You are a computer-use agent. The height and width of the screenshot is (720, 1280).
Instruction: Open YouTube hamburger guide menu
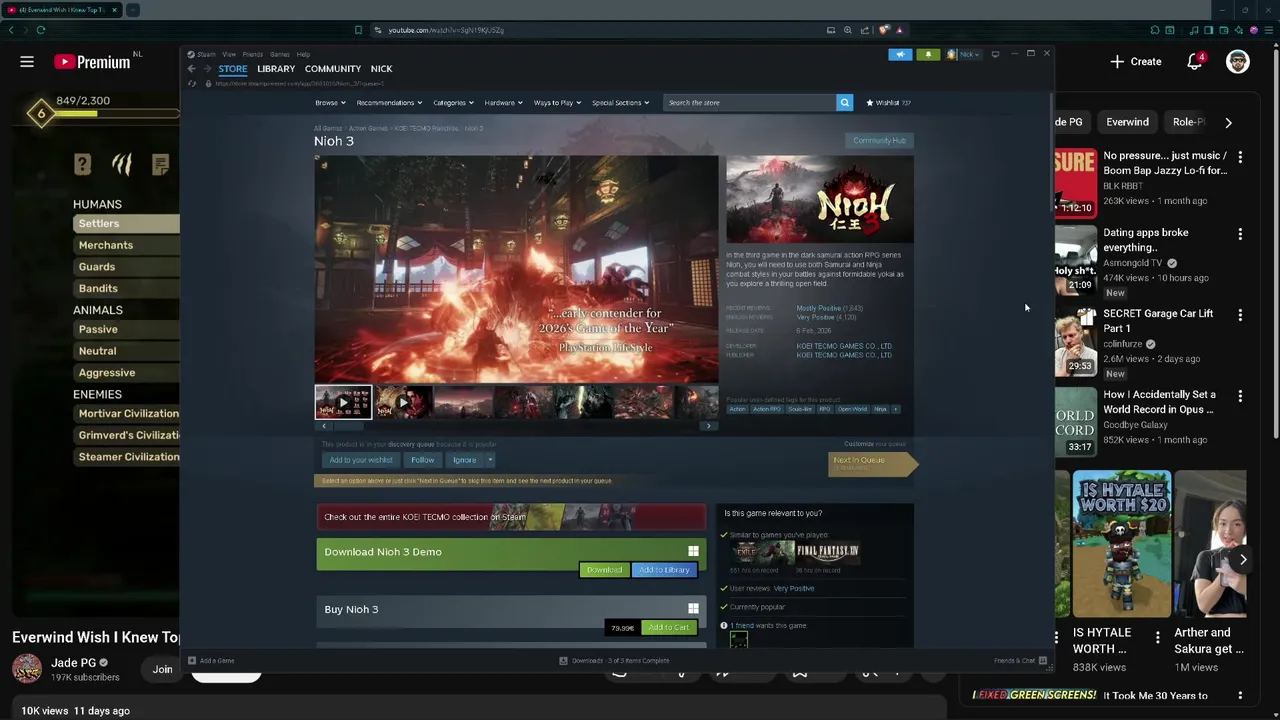27,62
